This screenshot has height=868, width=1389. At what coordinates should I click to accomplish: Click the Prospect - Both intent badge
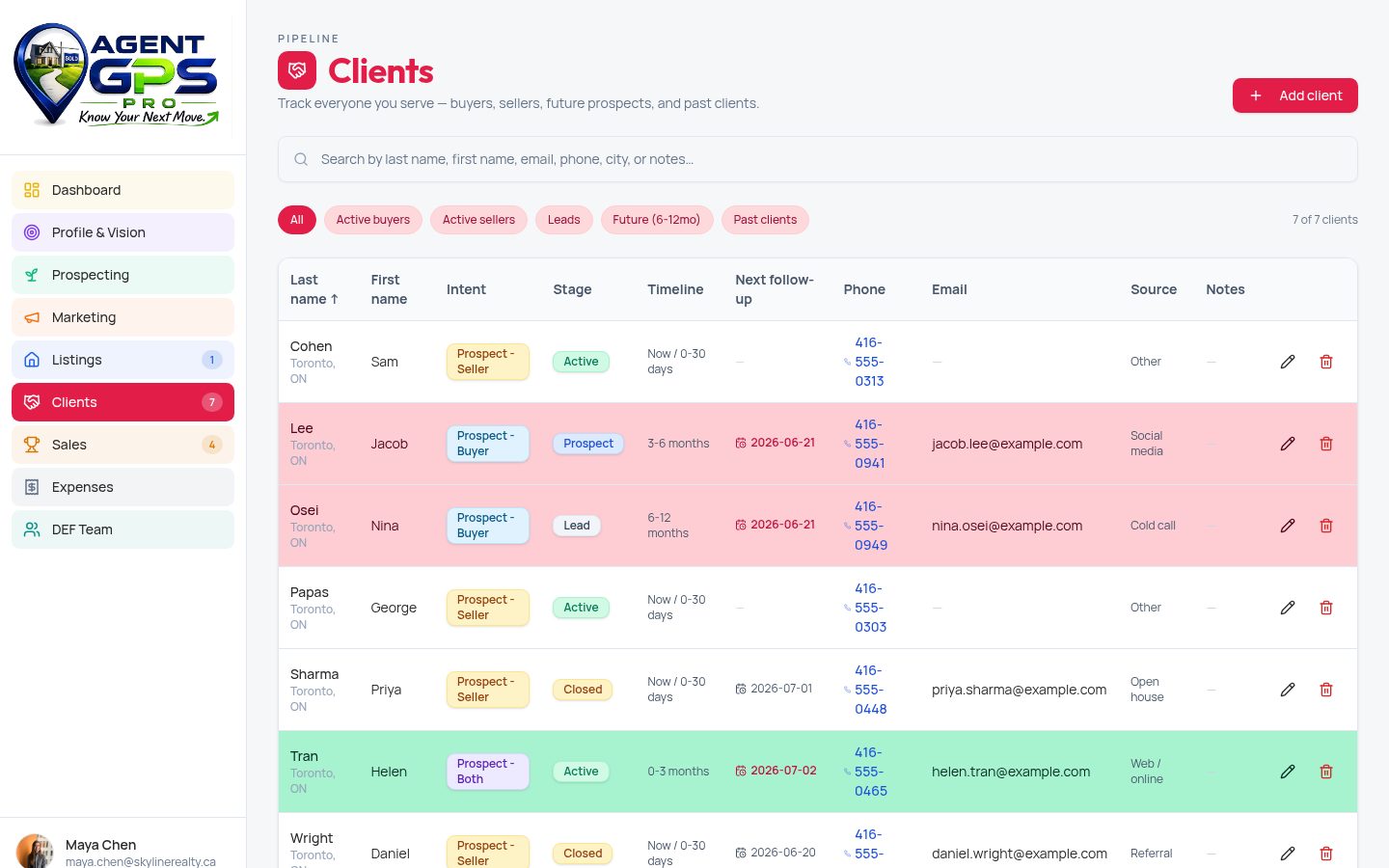(487, 772)
